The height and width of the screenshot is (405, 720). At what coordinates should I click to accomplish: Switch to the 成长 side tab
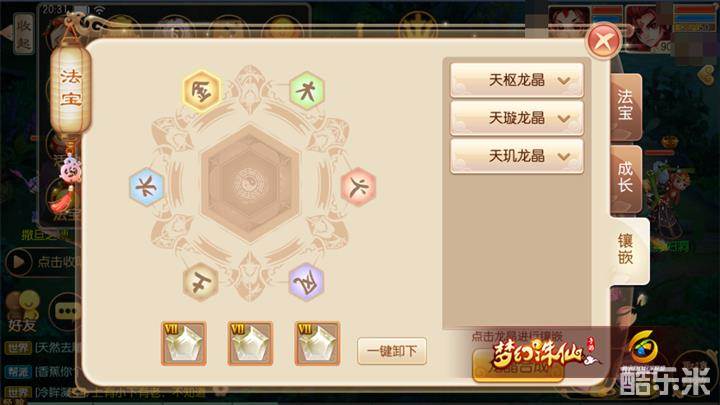click(x=626, y=178)
